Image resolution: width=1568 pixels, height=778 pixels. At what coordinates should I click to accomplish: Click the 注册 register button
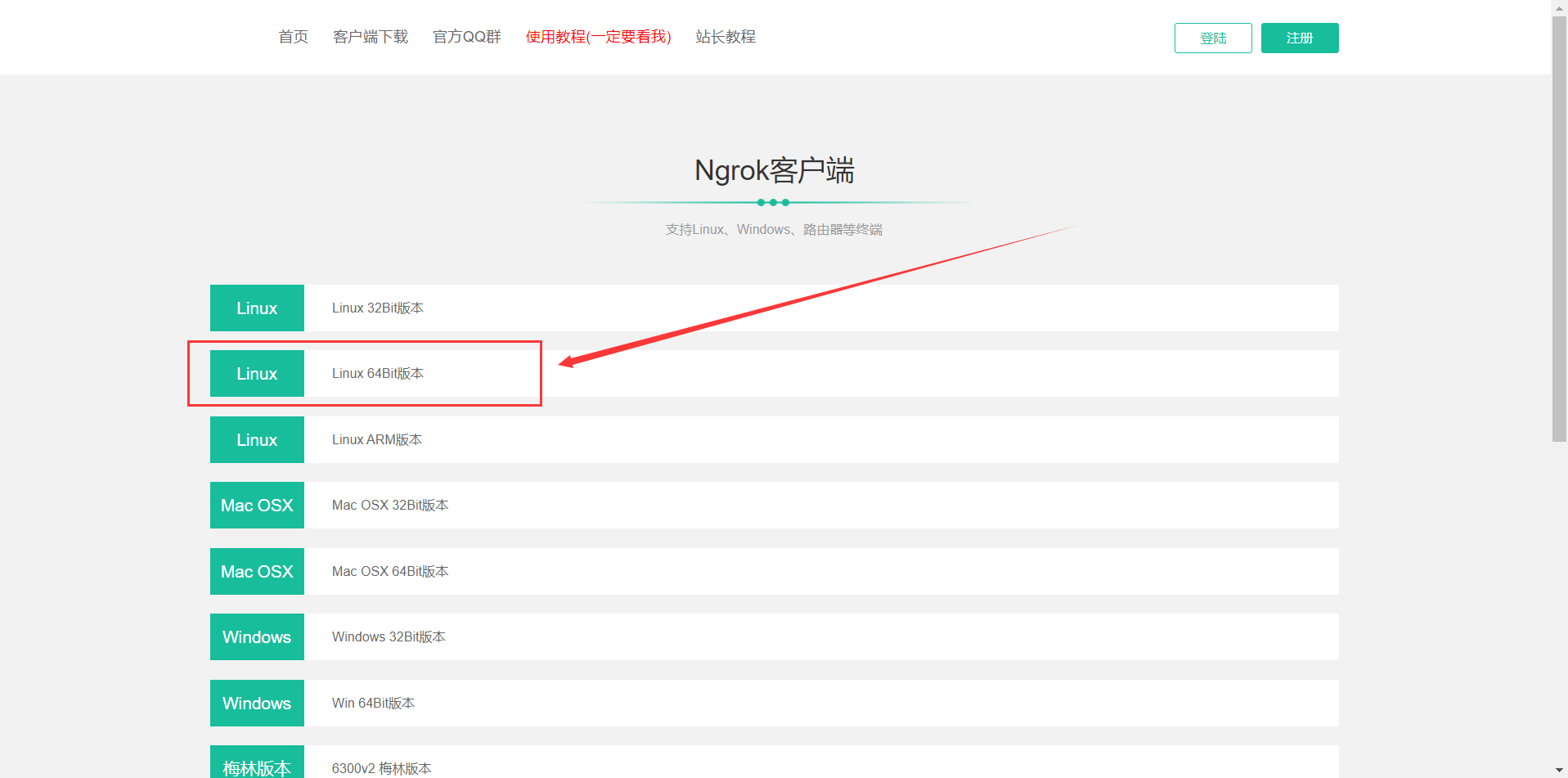click(1300, 38)
